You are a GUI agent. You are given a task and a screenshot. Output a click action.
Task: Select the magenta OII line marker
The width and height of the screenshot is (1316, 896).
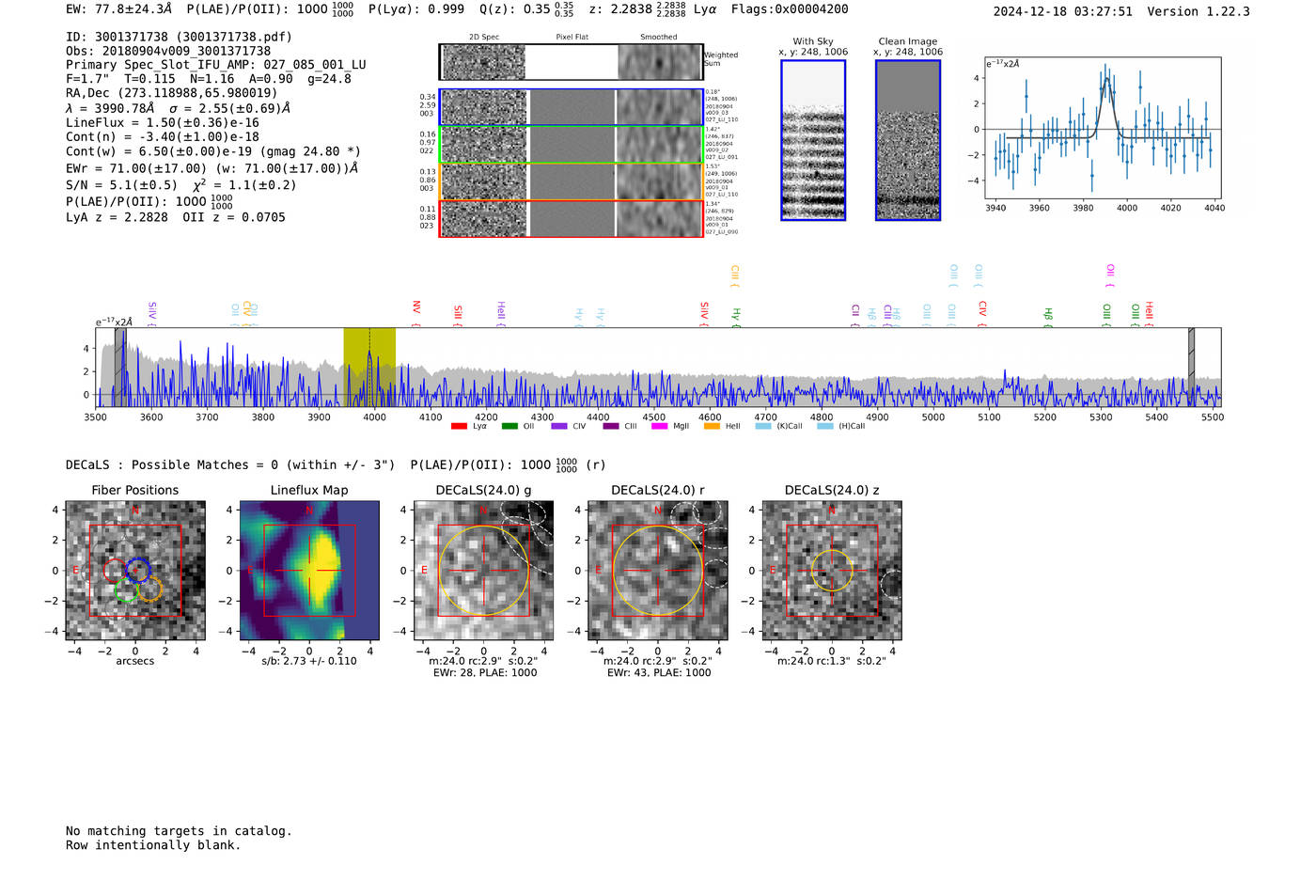1110,276
